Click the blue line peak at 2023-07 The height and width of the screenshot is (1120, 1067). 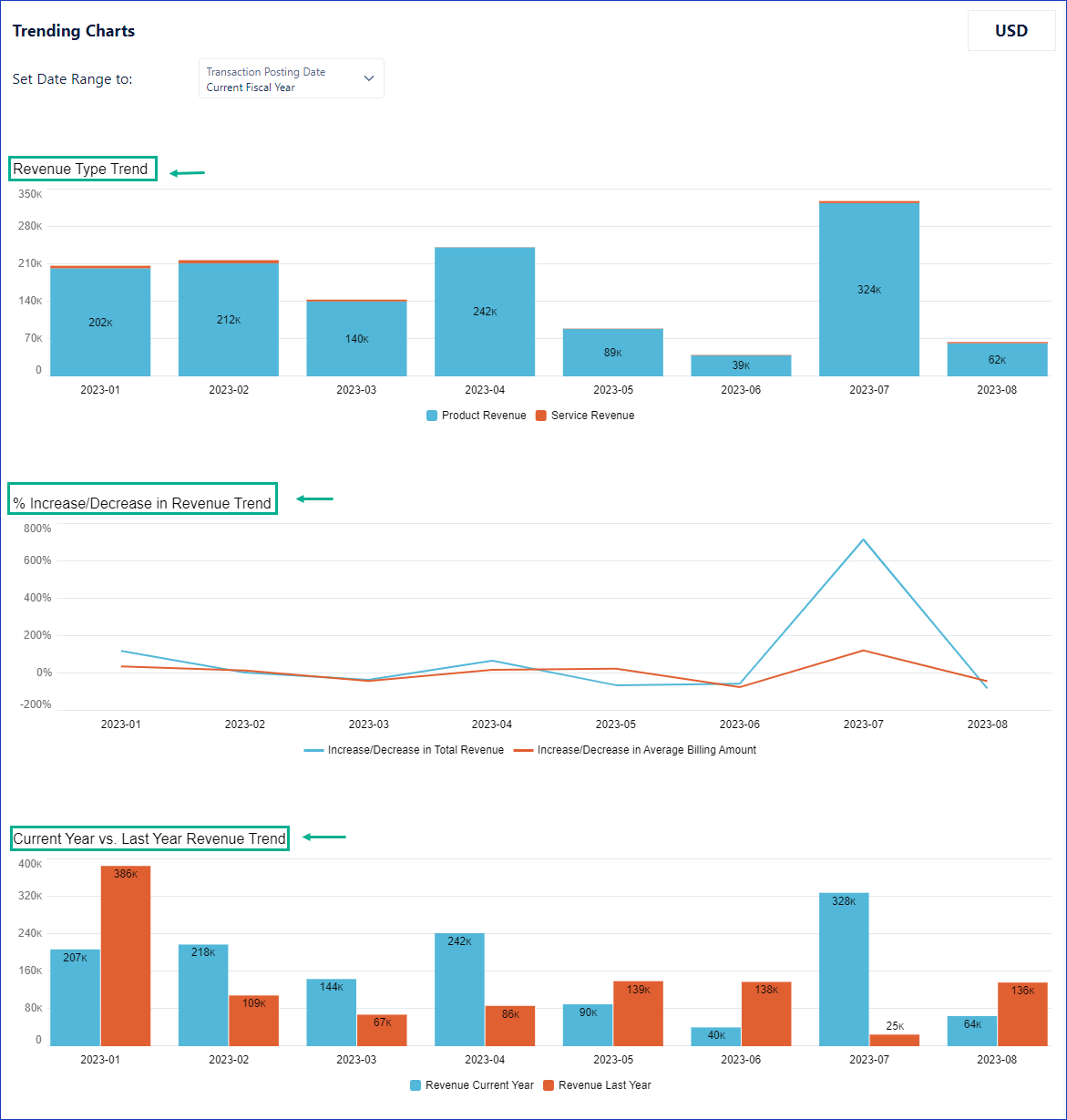tap(863, 539)
